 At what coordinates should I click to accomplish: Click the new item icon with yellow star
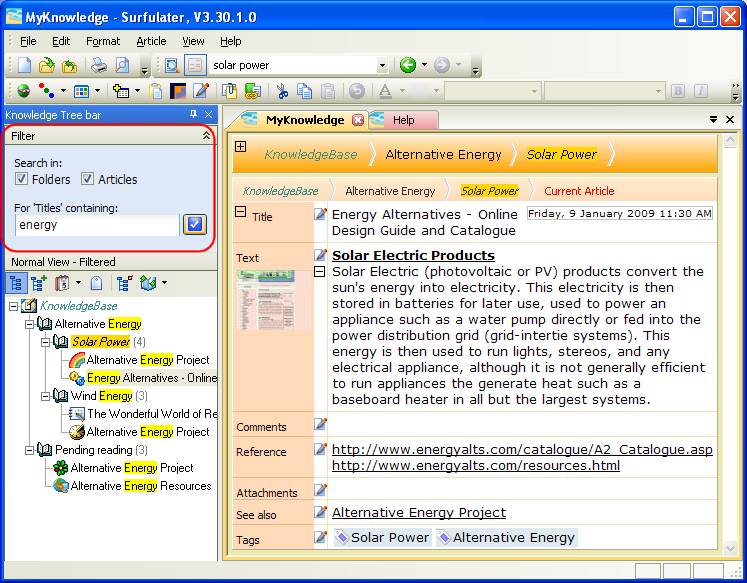coord(121,90)
